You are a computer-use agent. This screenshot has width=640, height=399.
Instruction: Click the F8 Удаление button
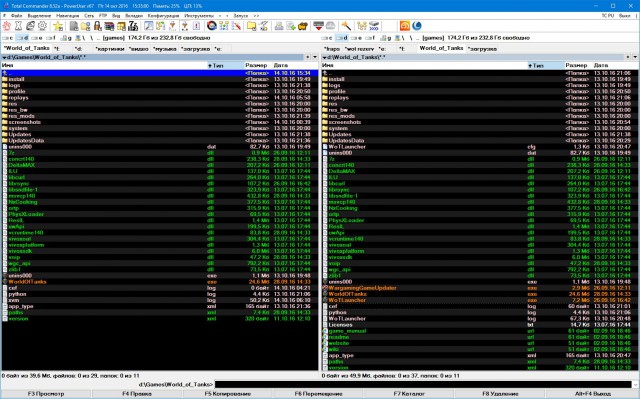click(500, 394)
